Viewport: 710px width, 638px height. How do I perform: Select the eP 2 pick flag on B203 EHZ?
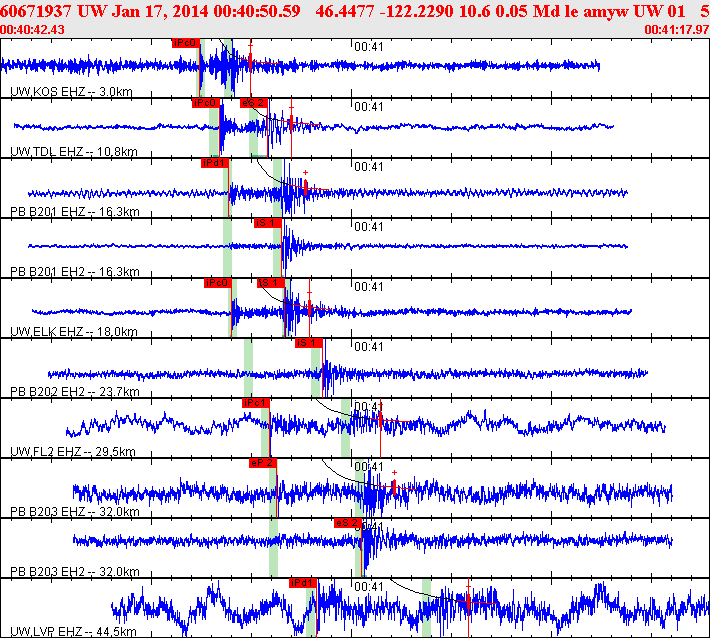(x=263, y=463)
